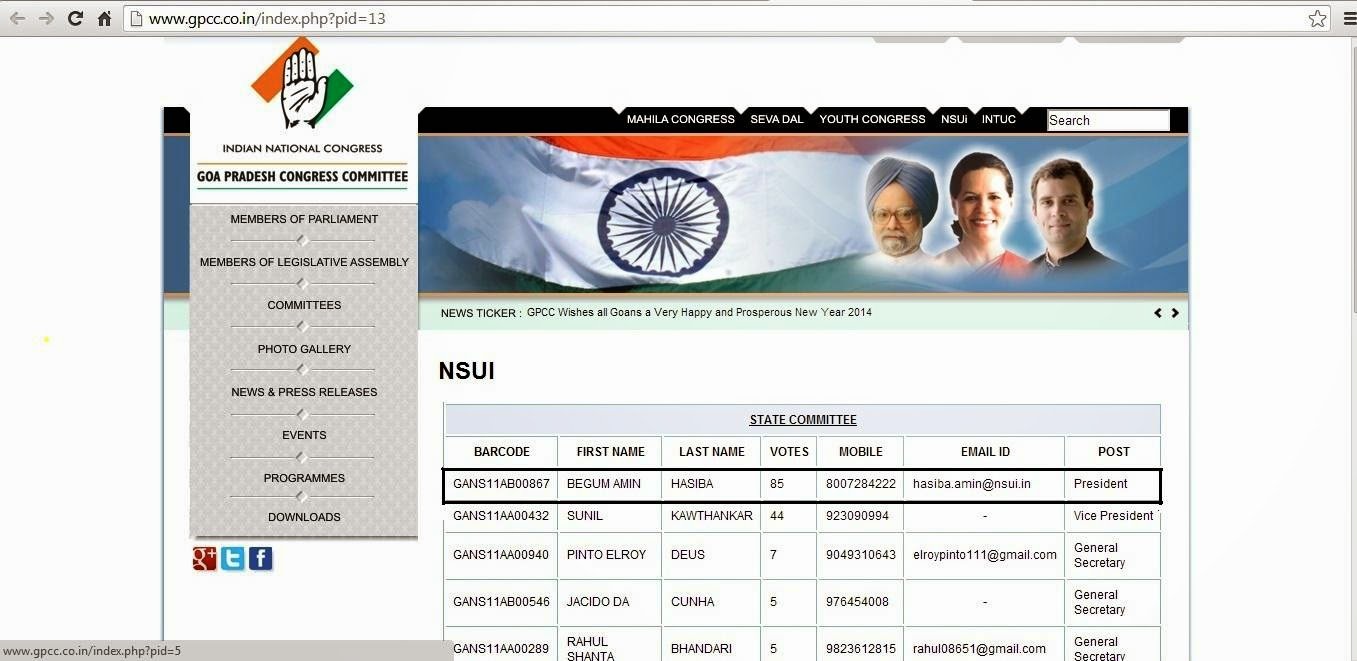Open the Google Plus icon
The image size is (1357, 661).
pos(205,559)
